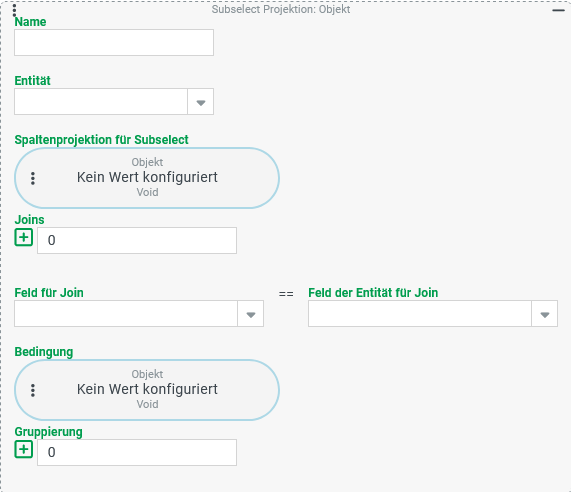This screenshot has height=492, width=571.
Task: Open menu dots in Spaltenprojektion object
Action: point(33,178)
